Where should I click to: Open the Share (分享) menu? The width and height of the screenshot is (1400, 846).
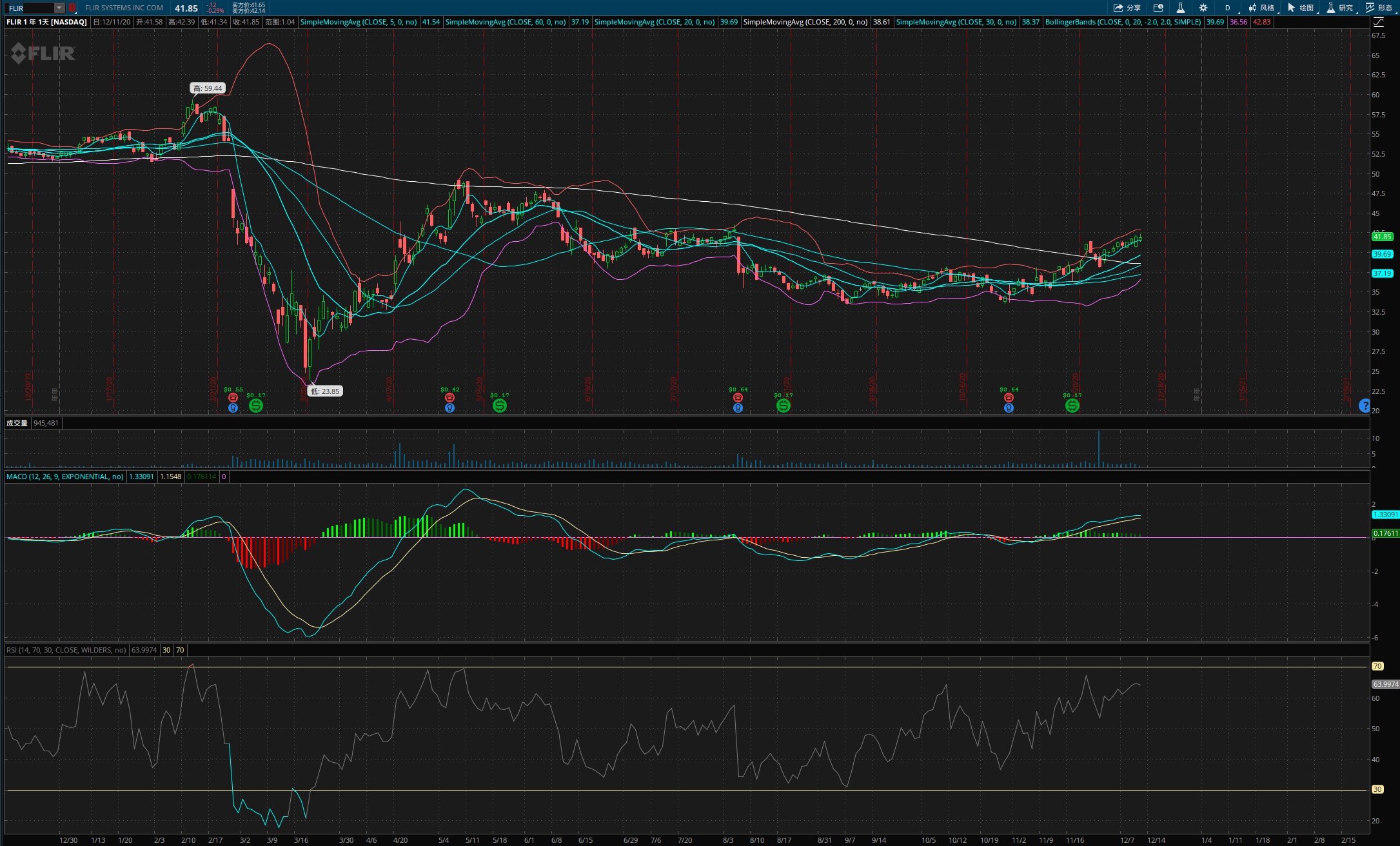pyautogui.click(x=1127, y=8)
